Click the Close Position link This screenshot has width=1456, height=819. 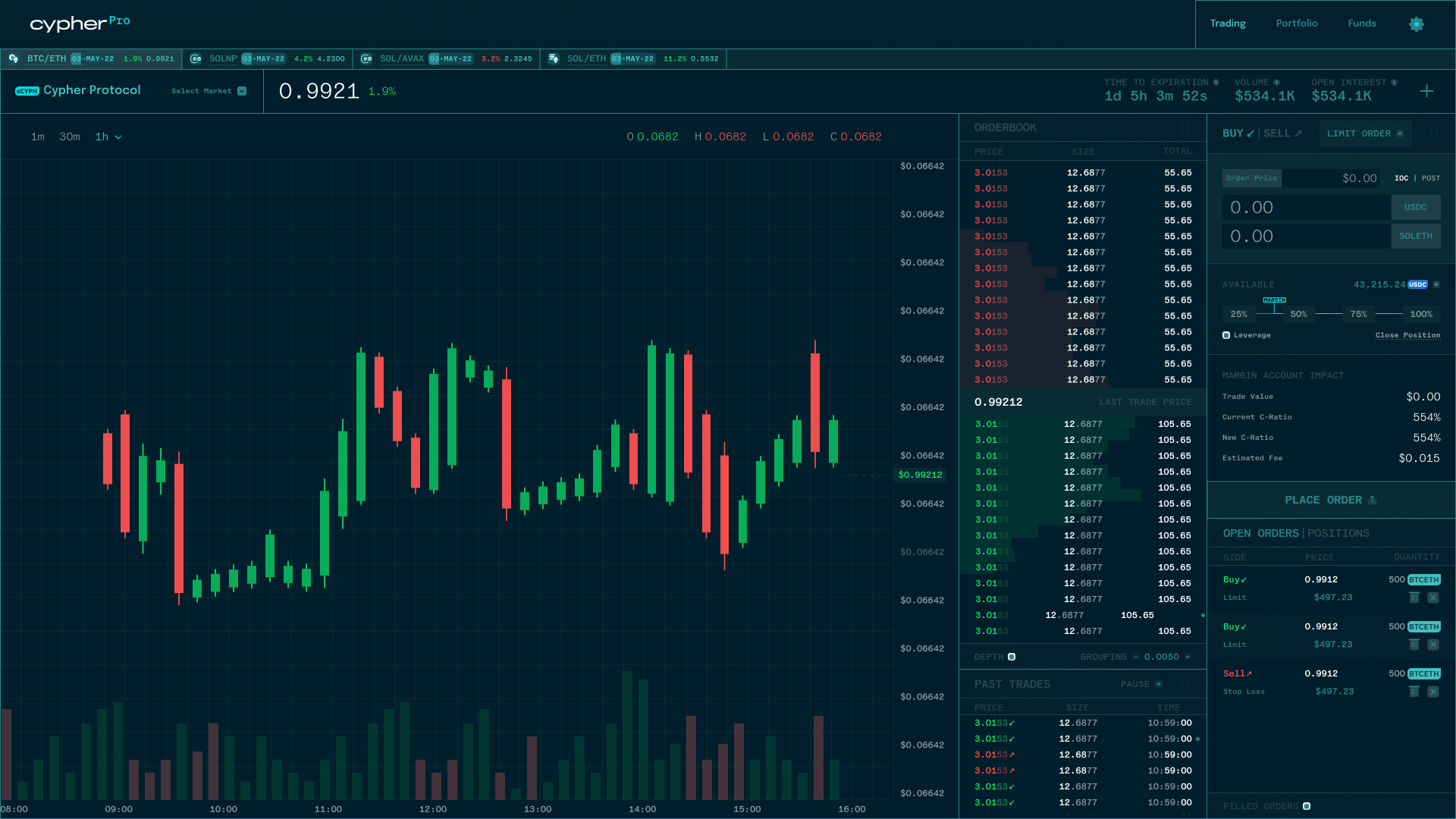coord(1407,335)
